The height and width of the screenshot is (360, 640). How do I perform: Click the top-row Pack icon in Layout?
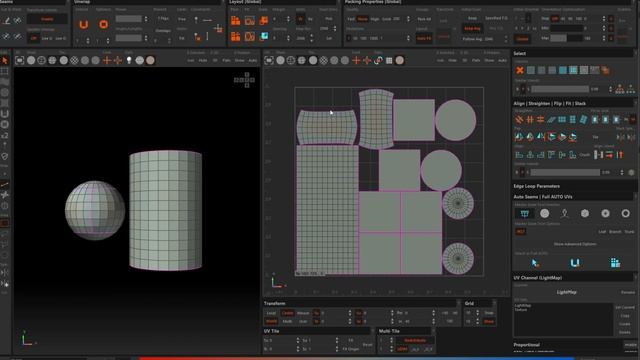pyautogui.click(x=236, y=20)
